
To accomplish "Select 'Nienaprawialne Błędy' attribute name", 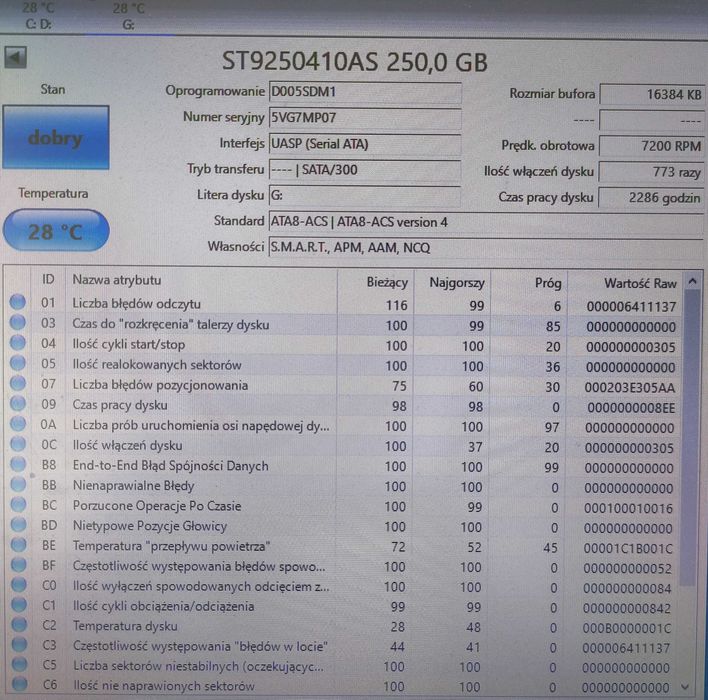I will (134, 486).
